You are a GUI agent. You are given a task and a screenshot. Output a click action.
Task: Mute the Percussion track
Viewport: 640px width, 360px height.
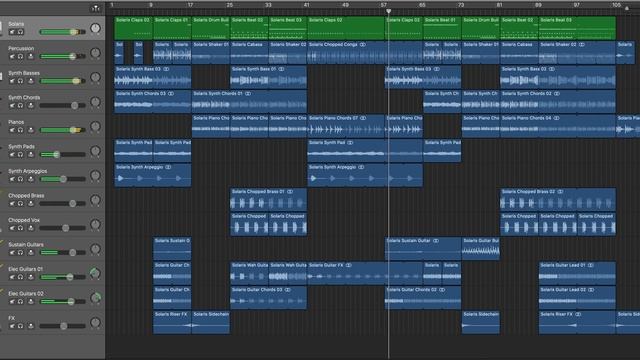pyautogui.click(x=12, y=56)
